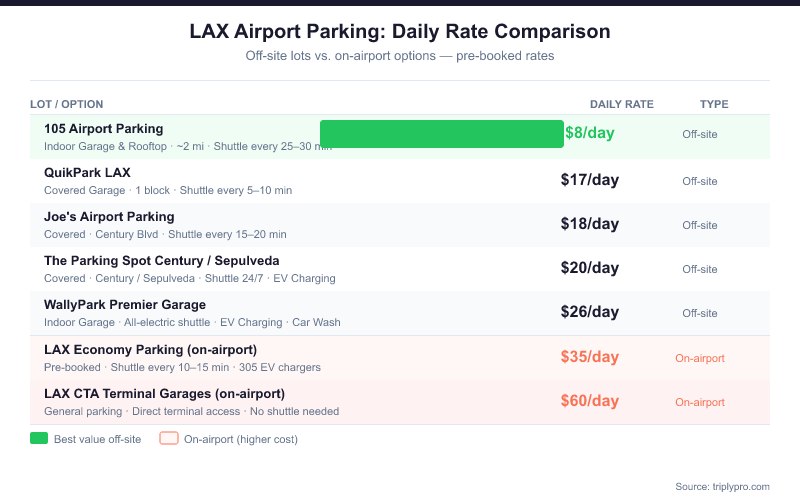Choose The Parking Spot Century / Sepulveda
Image resolution: width=800 pixels, height=500 pixels.
pyautogui.click(x=162, y=261)
